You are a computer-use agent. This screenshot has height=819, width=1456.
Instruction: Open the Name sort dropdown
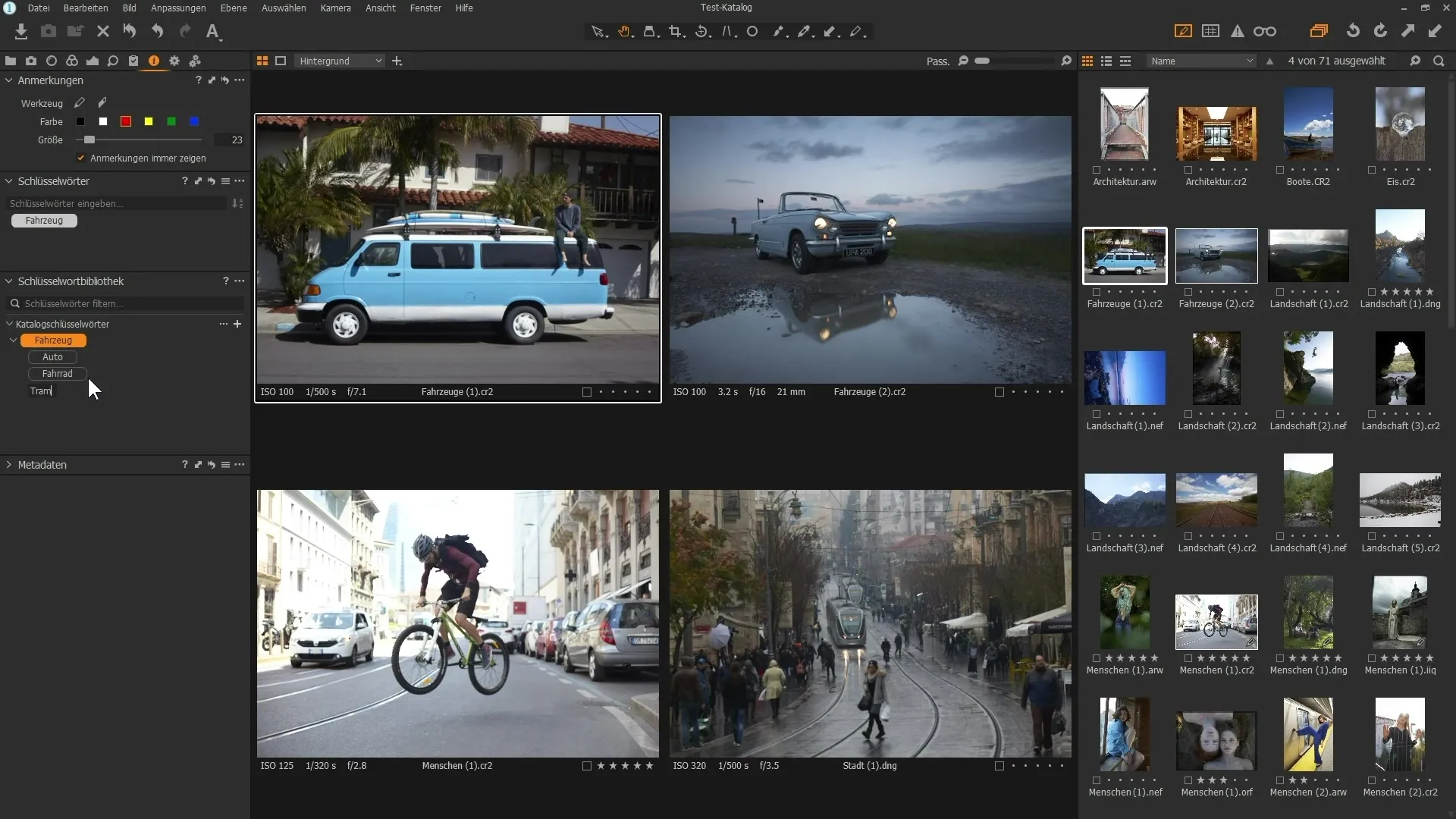coord(1202,61)
